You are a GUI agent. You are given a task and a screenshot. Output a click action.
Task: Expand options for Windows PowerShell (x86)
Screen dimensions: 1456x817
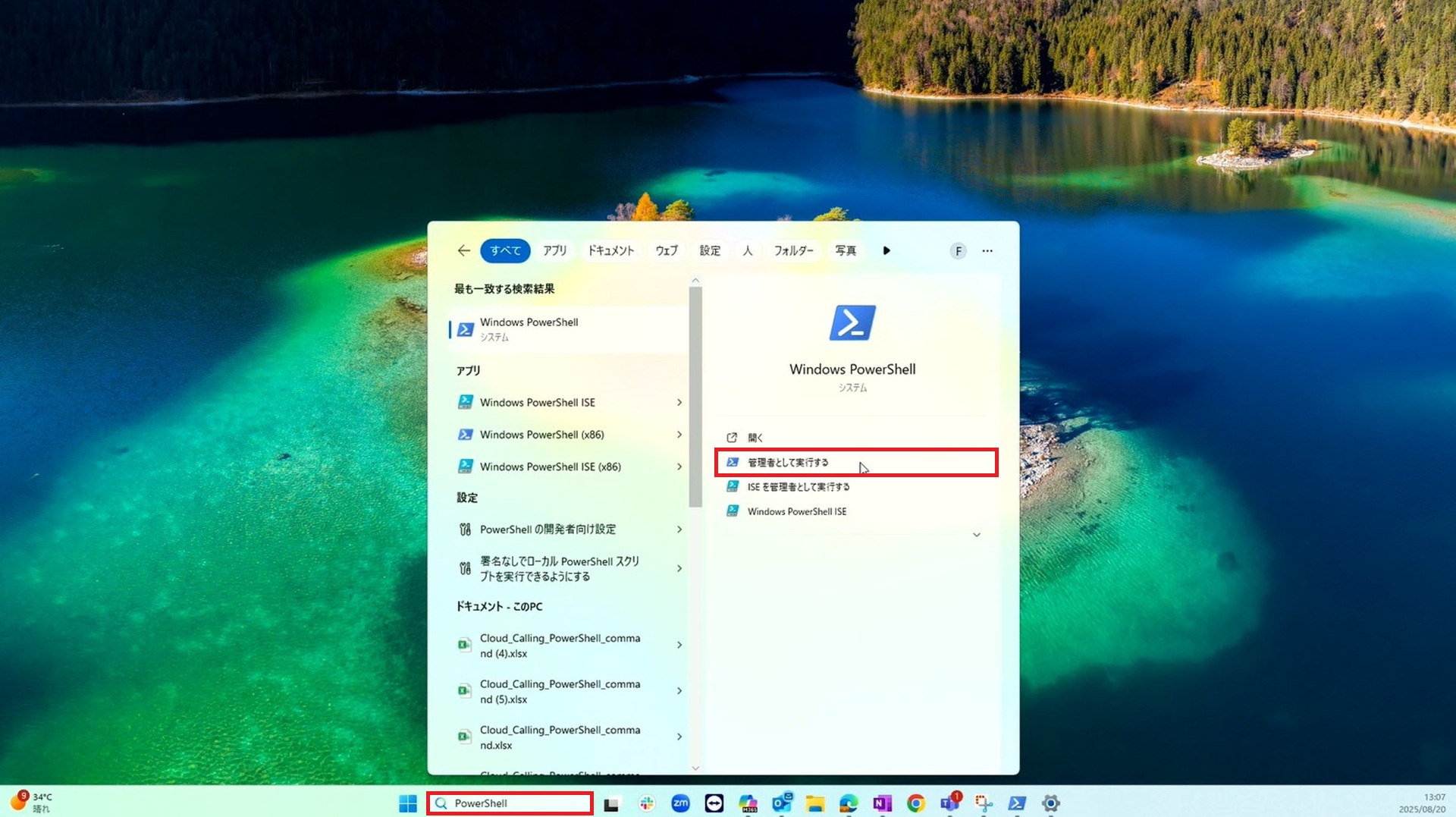click(679, 435)
